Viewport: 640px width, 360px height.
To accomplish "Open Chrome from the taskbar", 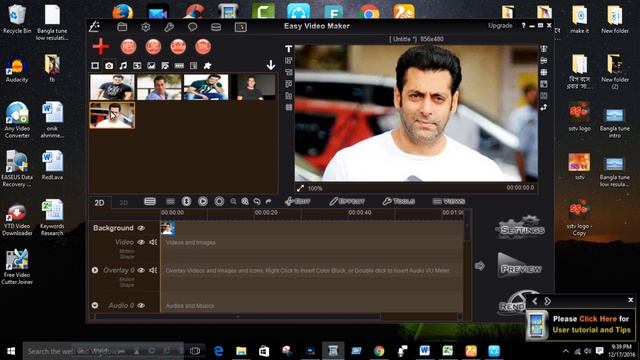I will point(379,351).
